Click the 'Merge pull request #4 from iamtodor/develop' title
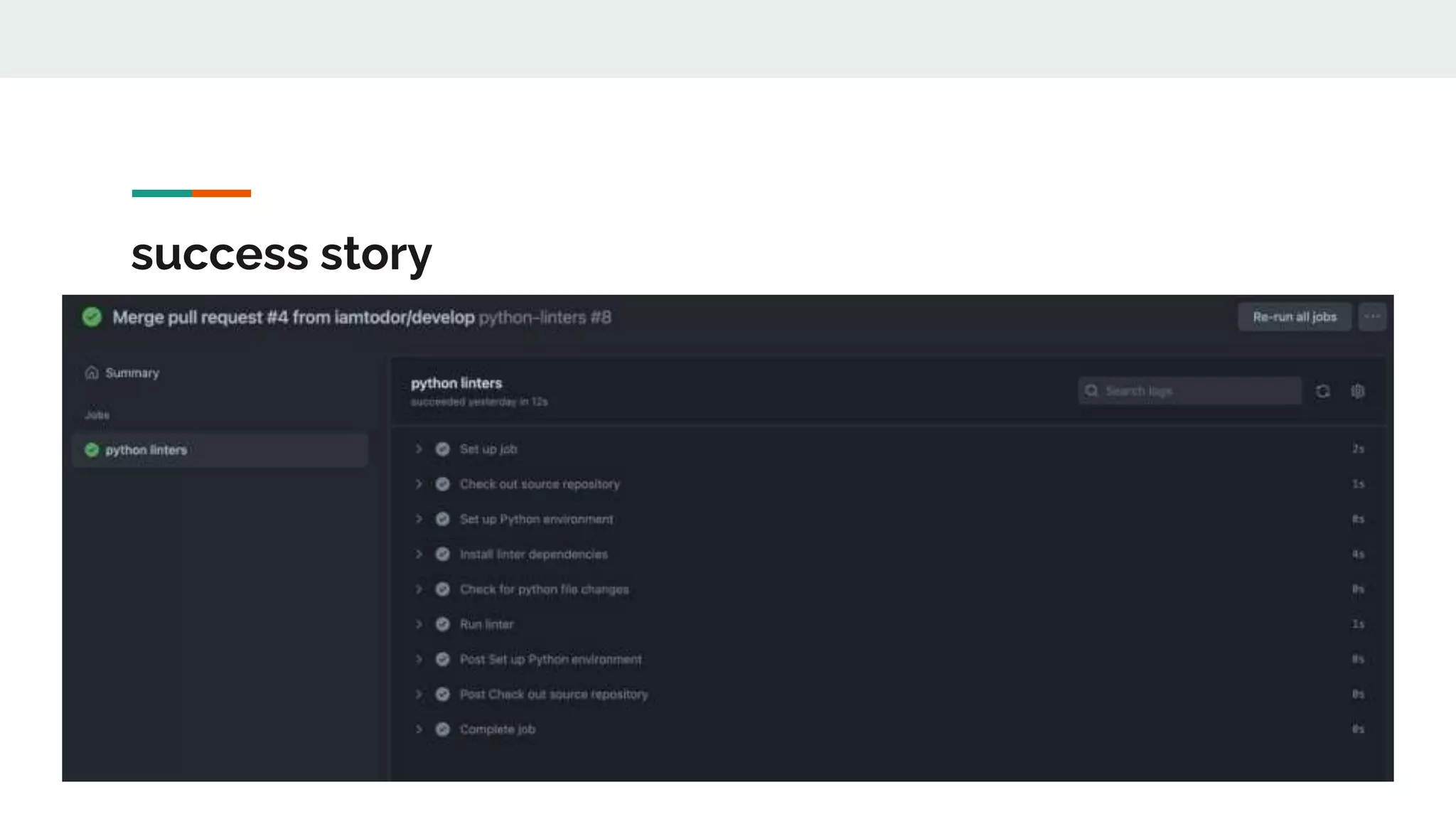The height and width of the screenshot is (819, 1456). [x=294, y=317]
